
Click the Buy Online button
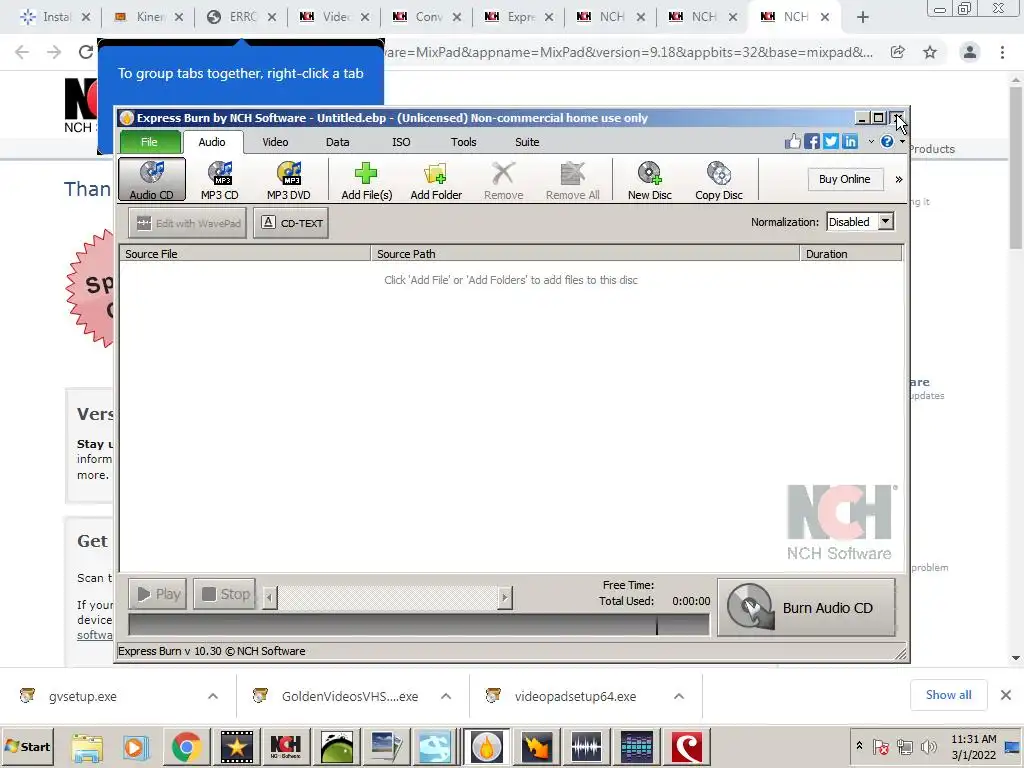[844, 179]
